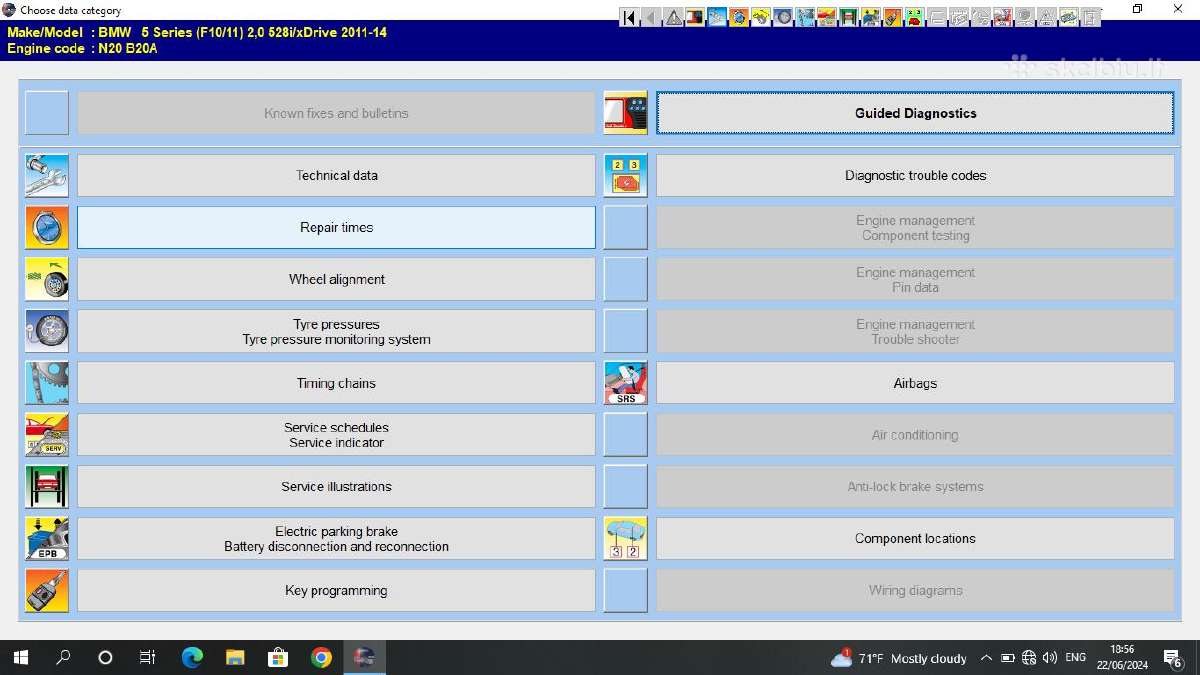Click the Component locations car icon beside its button

[x=626, y=538]
